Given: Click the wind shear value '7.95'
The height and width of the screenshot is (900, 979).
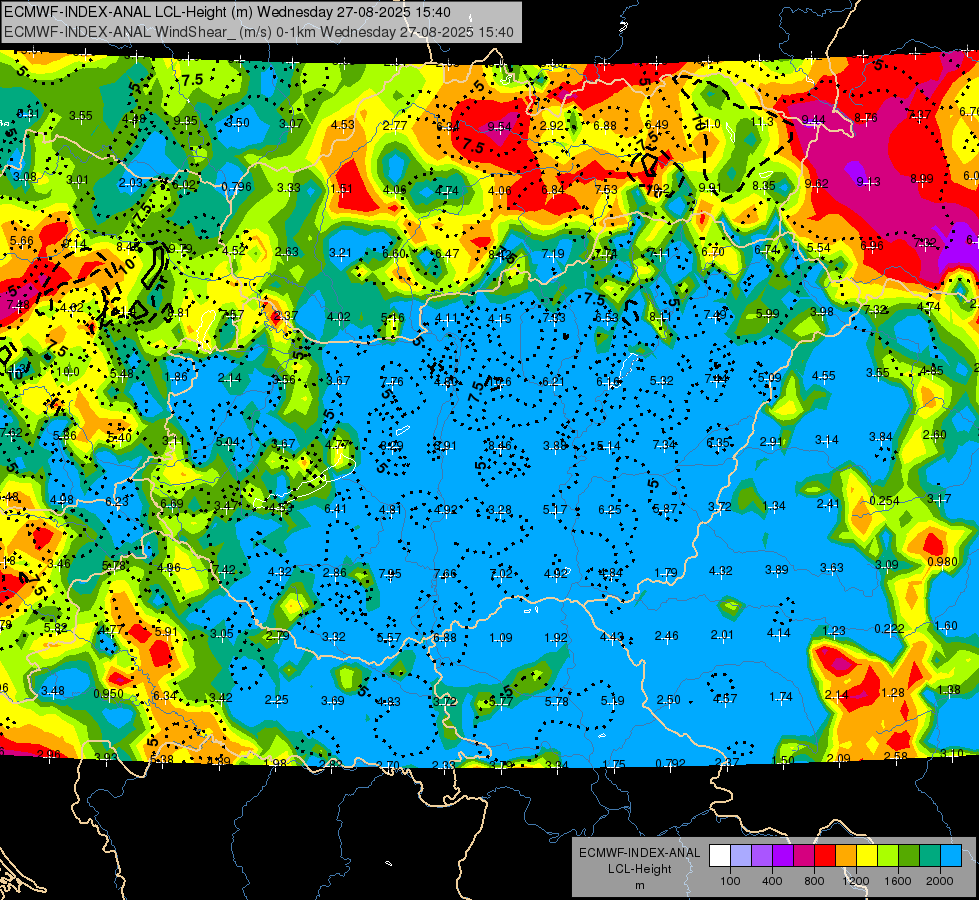Looking at the screenshot, I should (390, 573).
